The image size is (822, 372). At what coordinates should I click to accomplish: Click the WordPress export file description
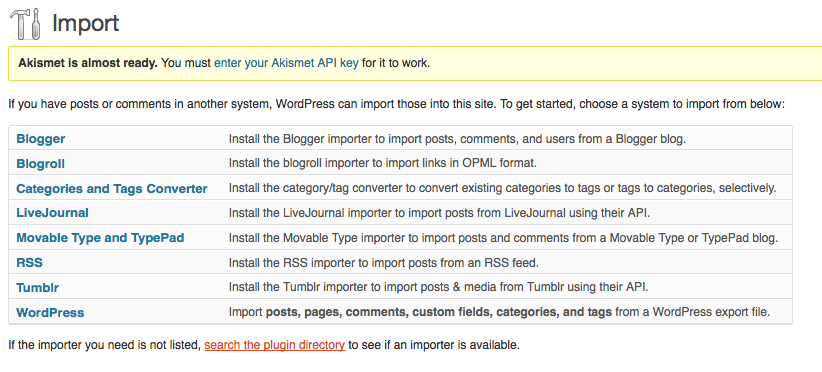pyautogui.click(x=499, y=313)
